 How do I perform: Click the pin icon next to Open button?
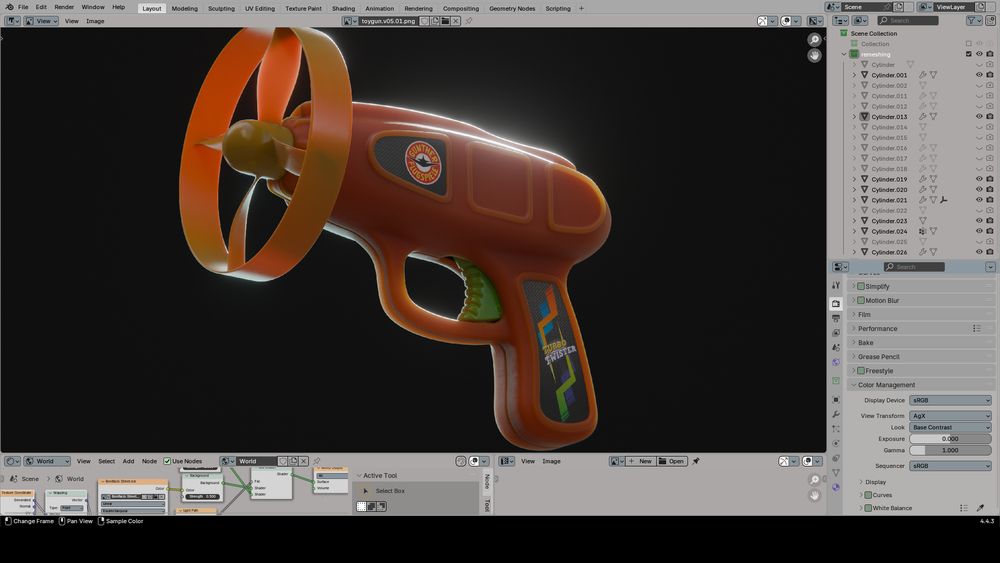(x=696, y=461)
